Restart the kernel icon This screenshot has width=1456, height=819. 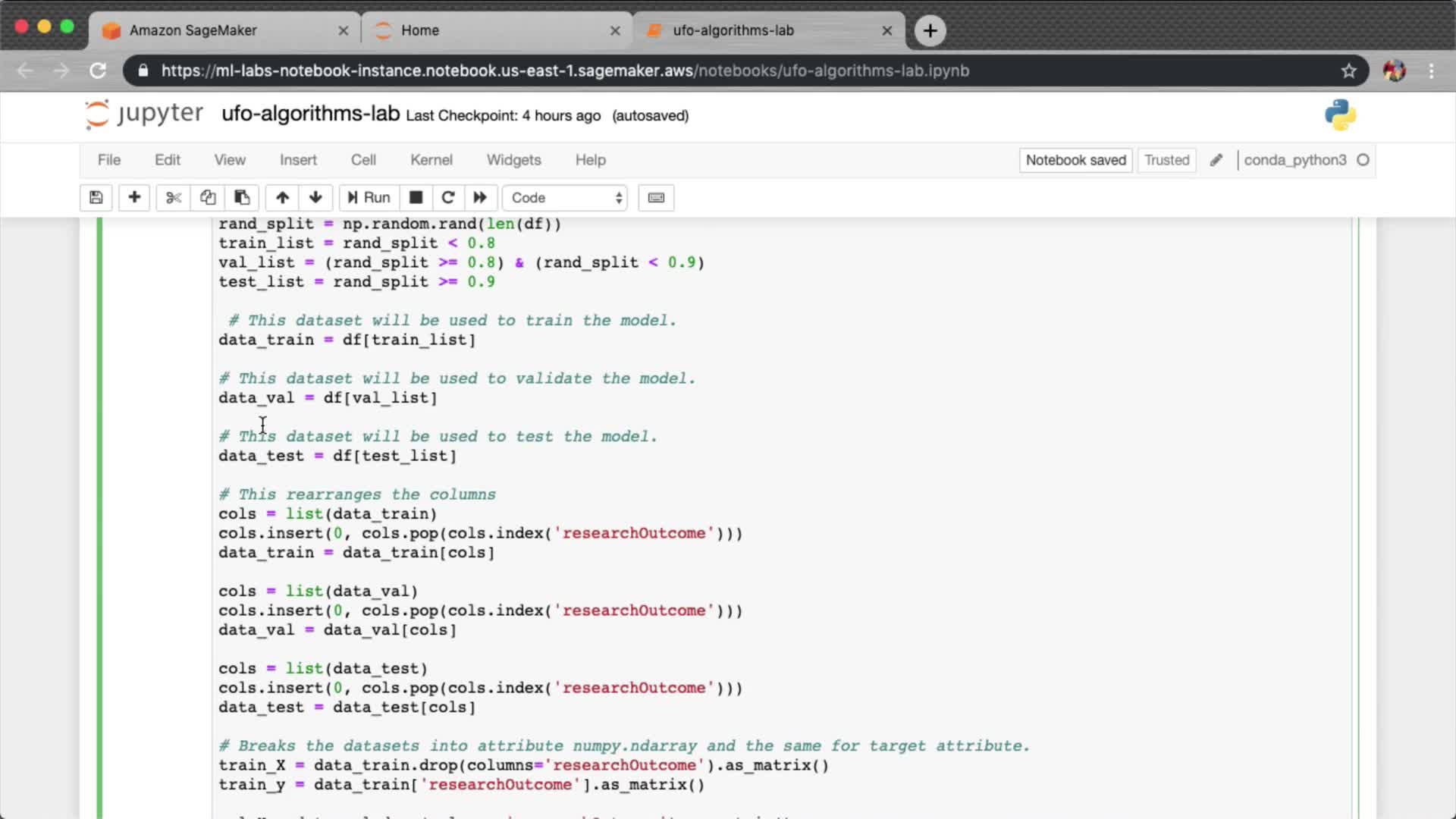click(x=448, y=198)
